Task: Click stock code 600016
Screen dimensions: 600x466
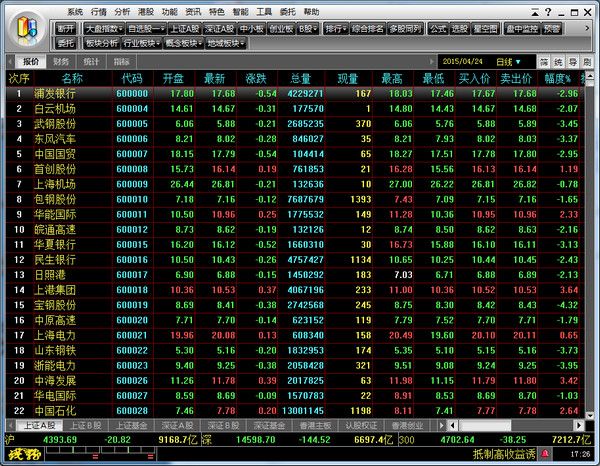Action: coord(132,260)
